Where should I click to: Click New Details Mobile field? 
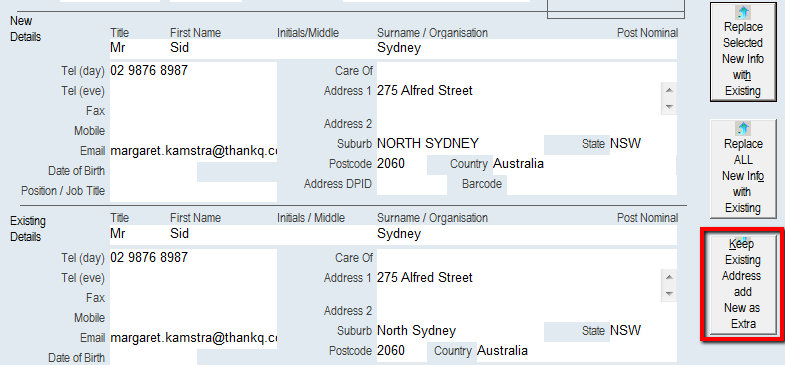193,131
